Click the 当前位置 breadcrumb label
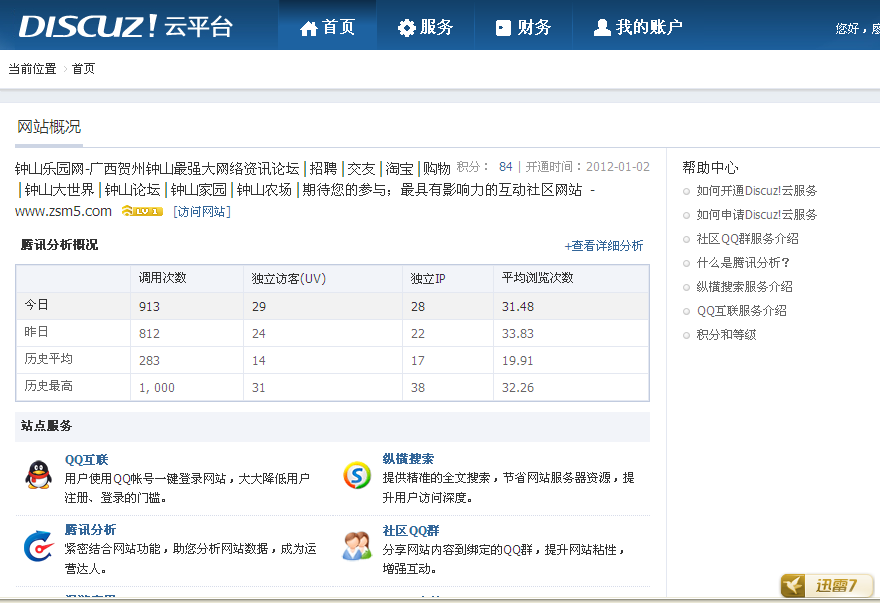The width and height of the screenshot is (880, 603). click(33, 68)
